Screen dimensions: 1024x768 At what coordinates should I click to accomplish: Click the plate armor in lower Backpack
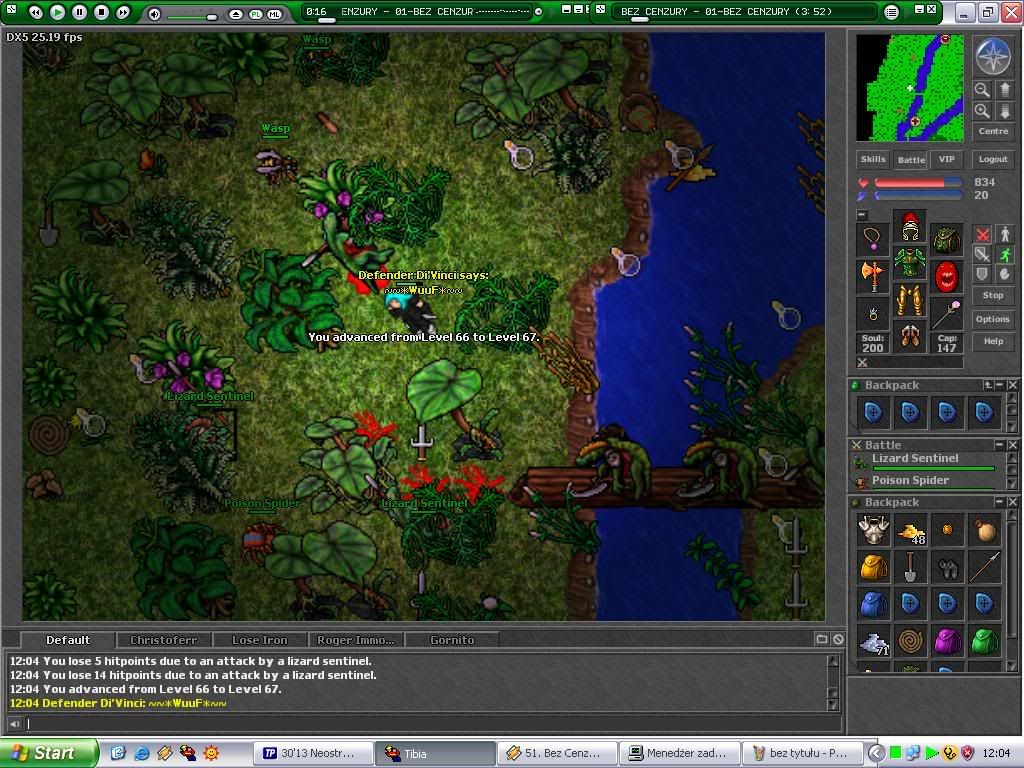(873, 530)
